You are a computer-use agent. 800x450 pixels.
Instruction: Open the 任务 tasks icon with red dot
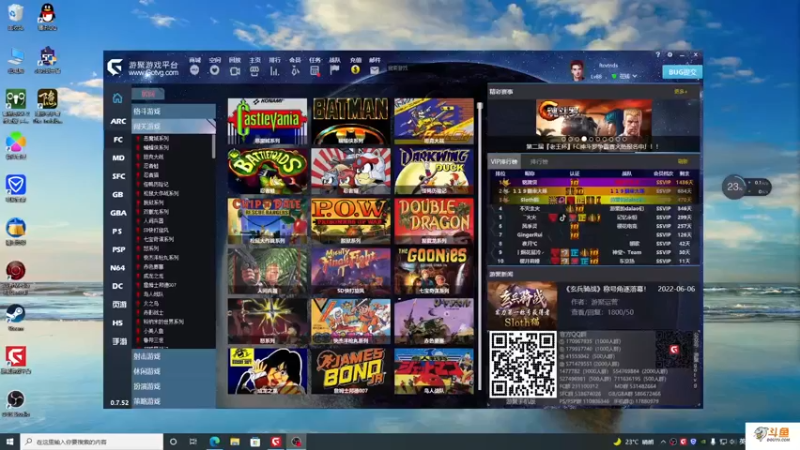[315, 71]
